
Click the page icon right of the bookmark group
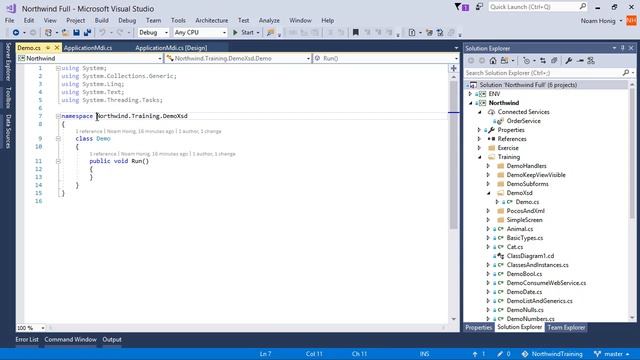point(411,33)
